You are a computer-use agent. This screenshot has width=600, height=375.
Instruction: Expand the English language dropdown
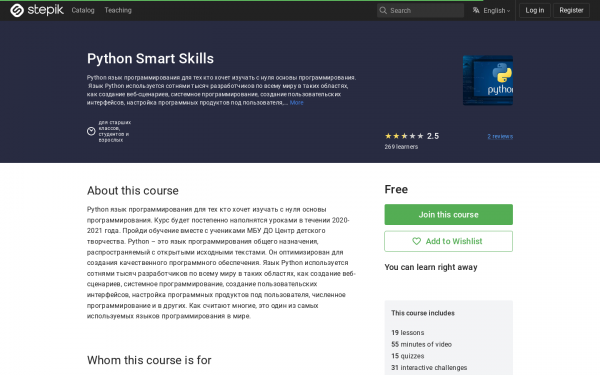tap(496, 11)
